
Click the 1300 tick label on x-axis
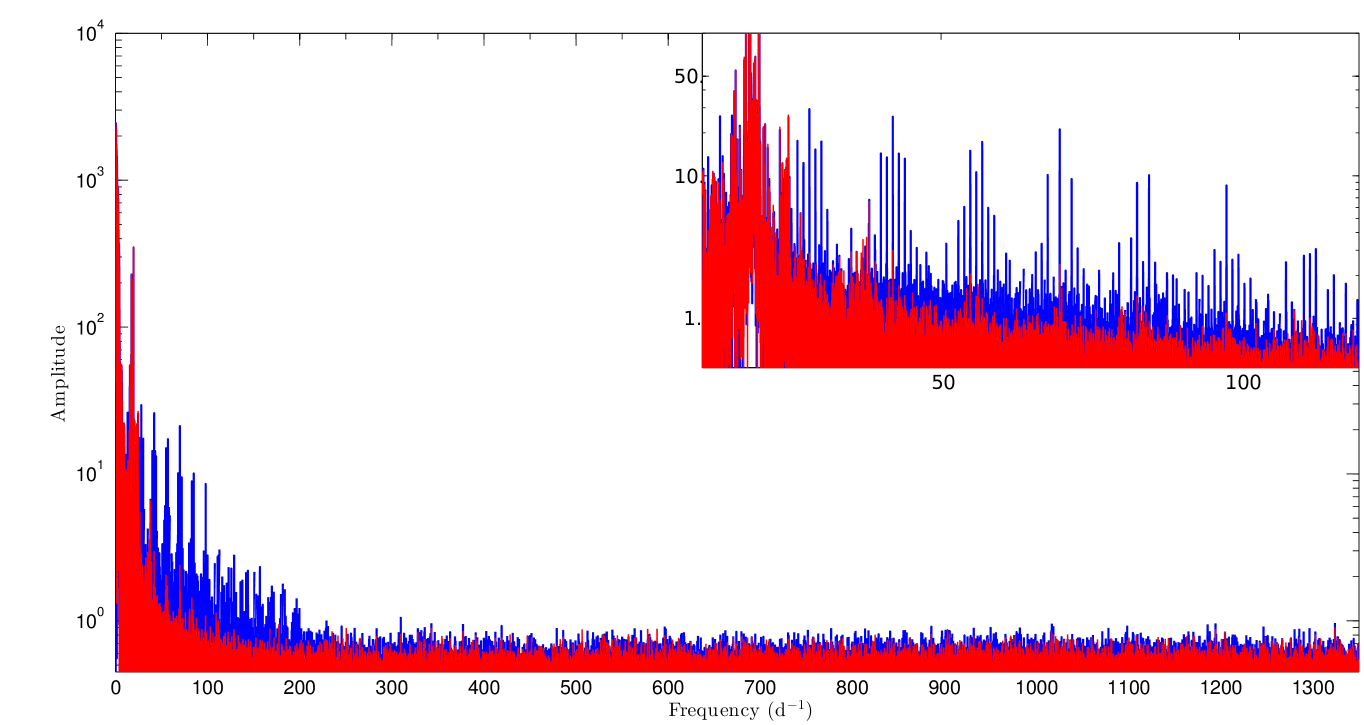[x=1312, y=688]
